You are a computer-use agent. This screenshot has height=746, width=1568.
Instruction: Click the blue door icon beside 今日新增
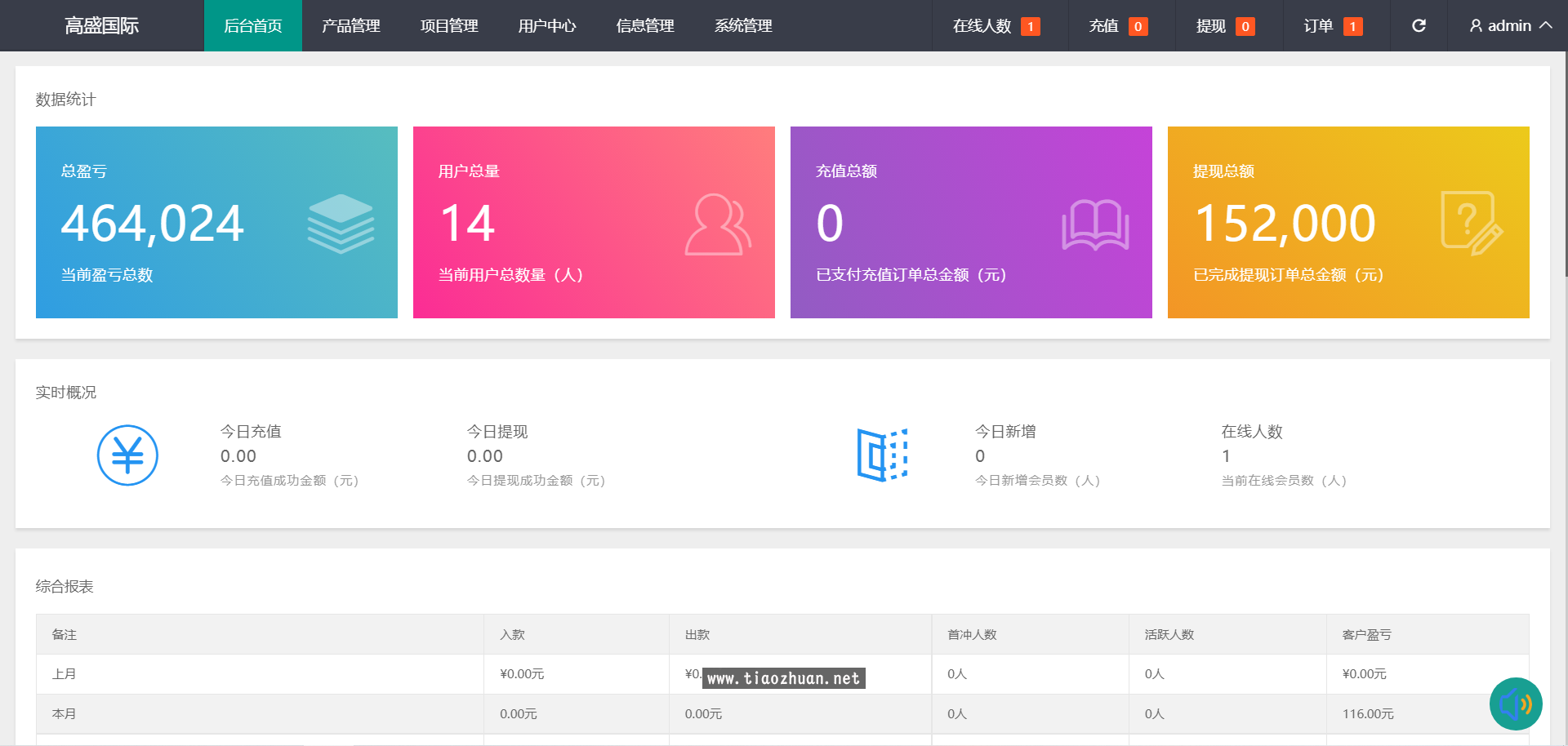[x=882, y=455]
